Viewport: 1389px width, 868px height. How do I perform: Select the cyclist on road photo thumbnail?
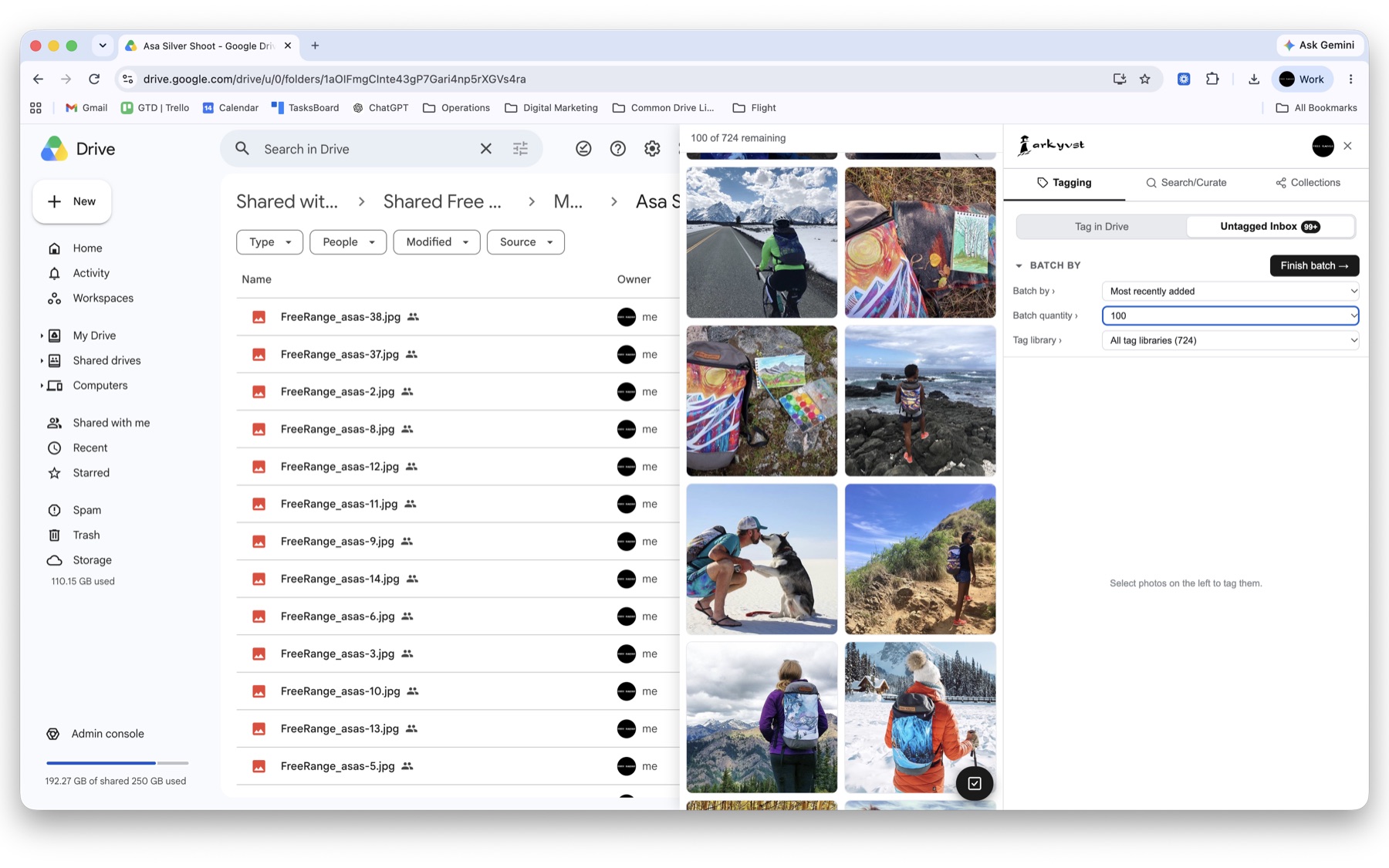pyautogui.click(x=762, y=242)
